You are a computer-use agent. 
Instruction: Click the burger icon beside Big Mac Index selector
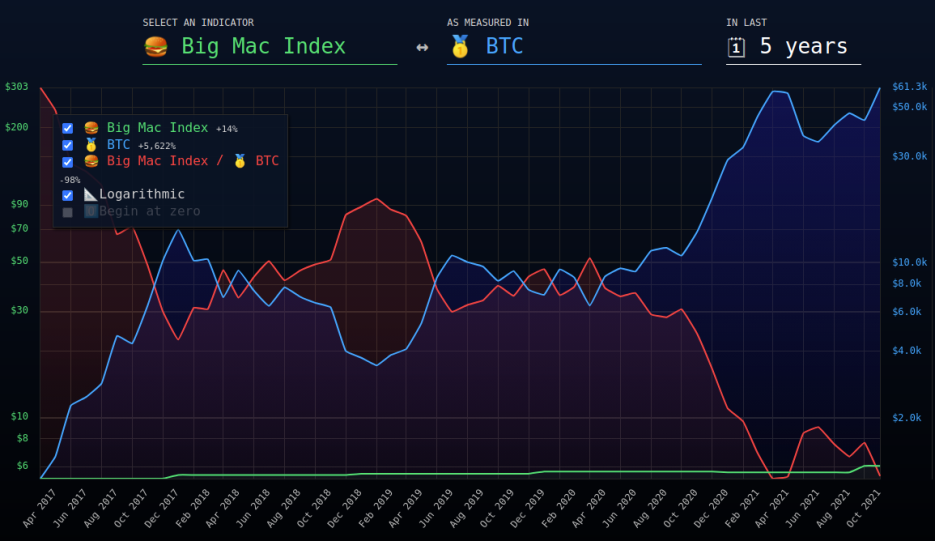156,47
